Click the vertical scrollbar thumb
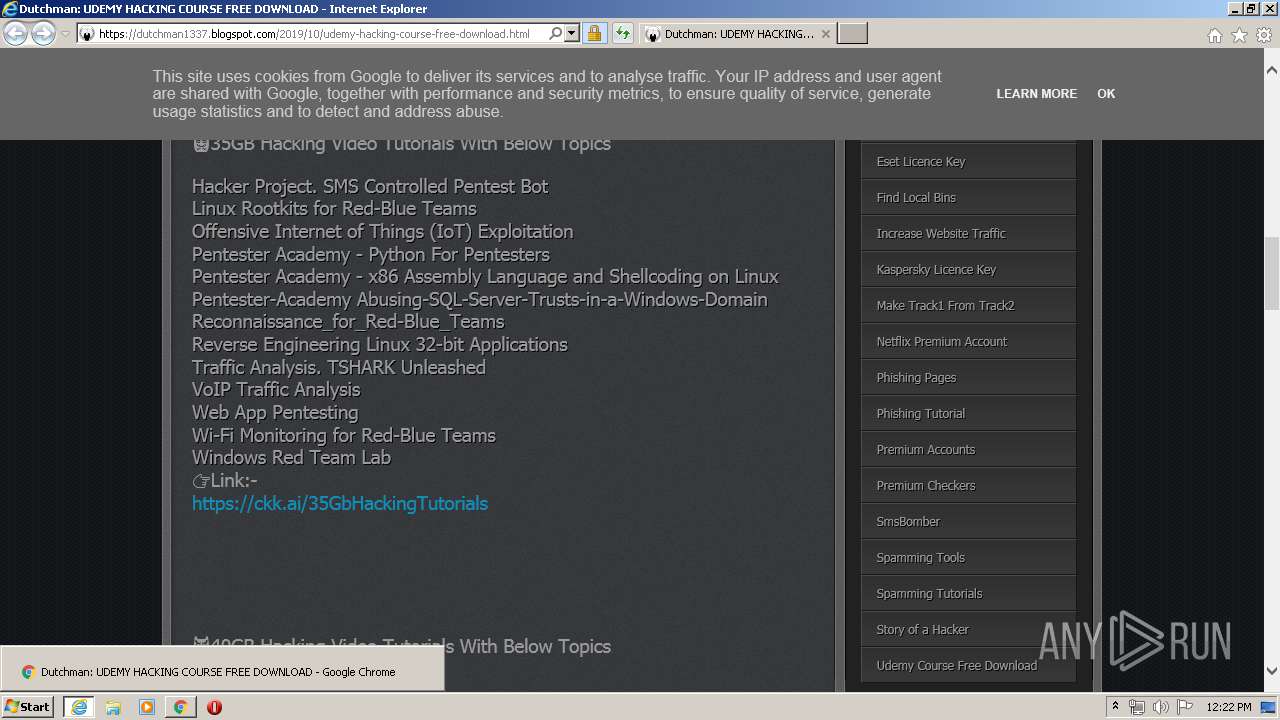 coord(1272,273)
